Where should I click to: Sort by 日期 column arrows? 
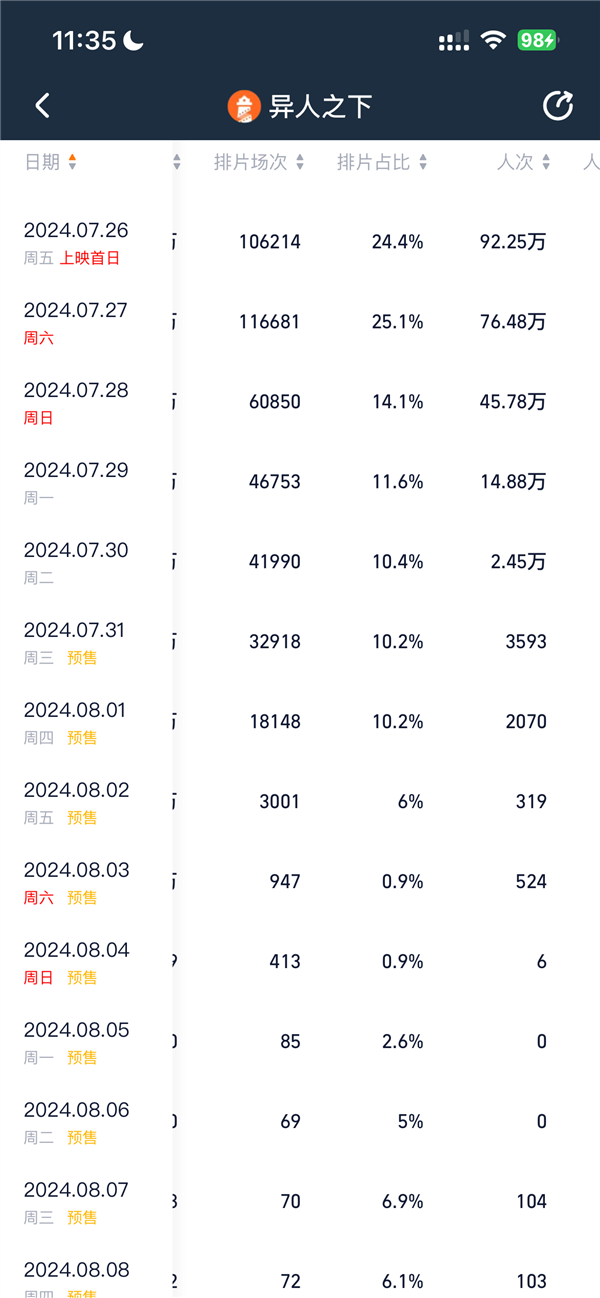[x=72, y=162]
